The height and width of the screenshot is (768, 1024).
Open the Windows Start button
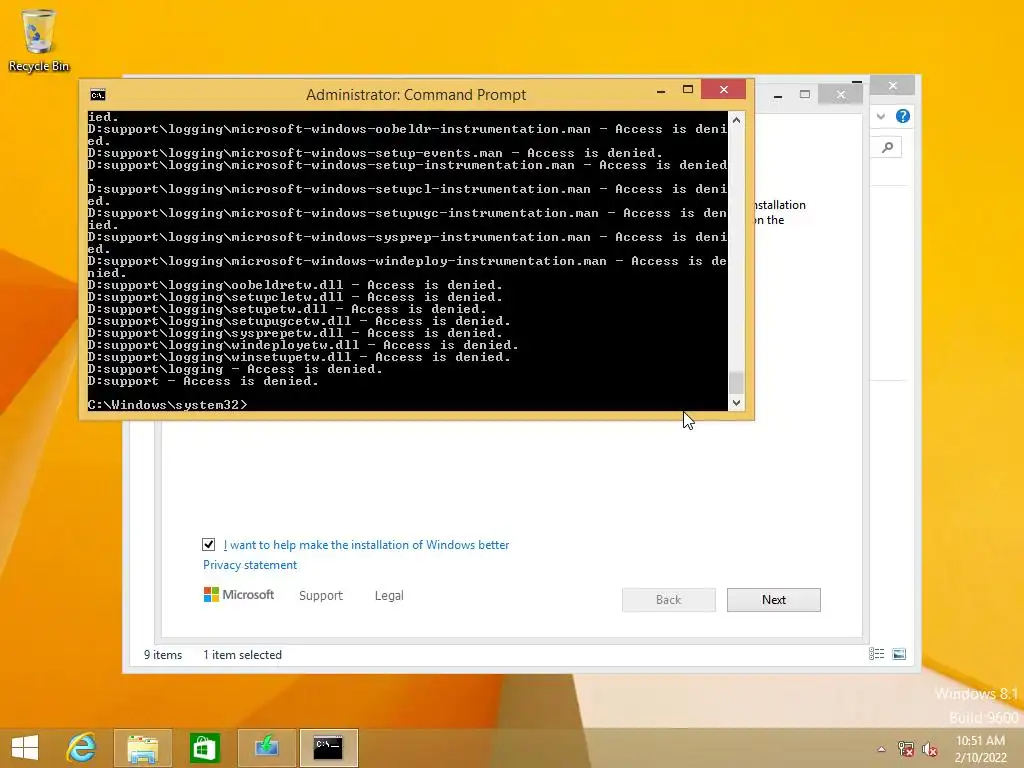[x=25, y=747]
